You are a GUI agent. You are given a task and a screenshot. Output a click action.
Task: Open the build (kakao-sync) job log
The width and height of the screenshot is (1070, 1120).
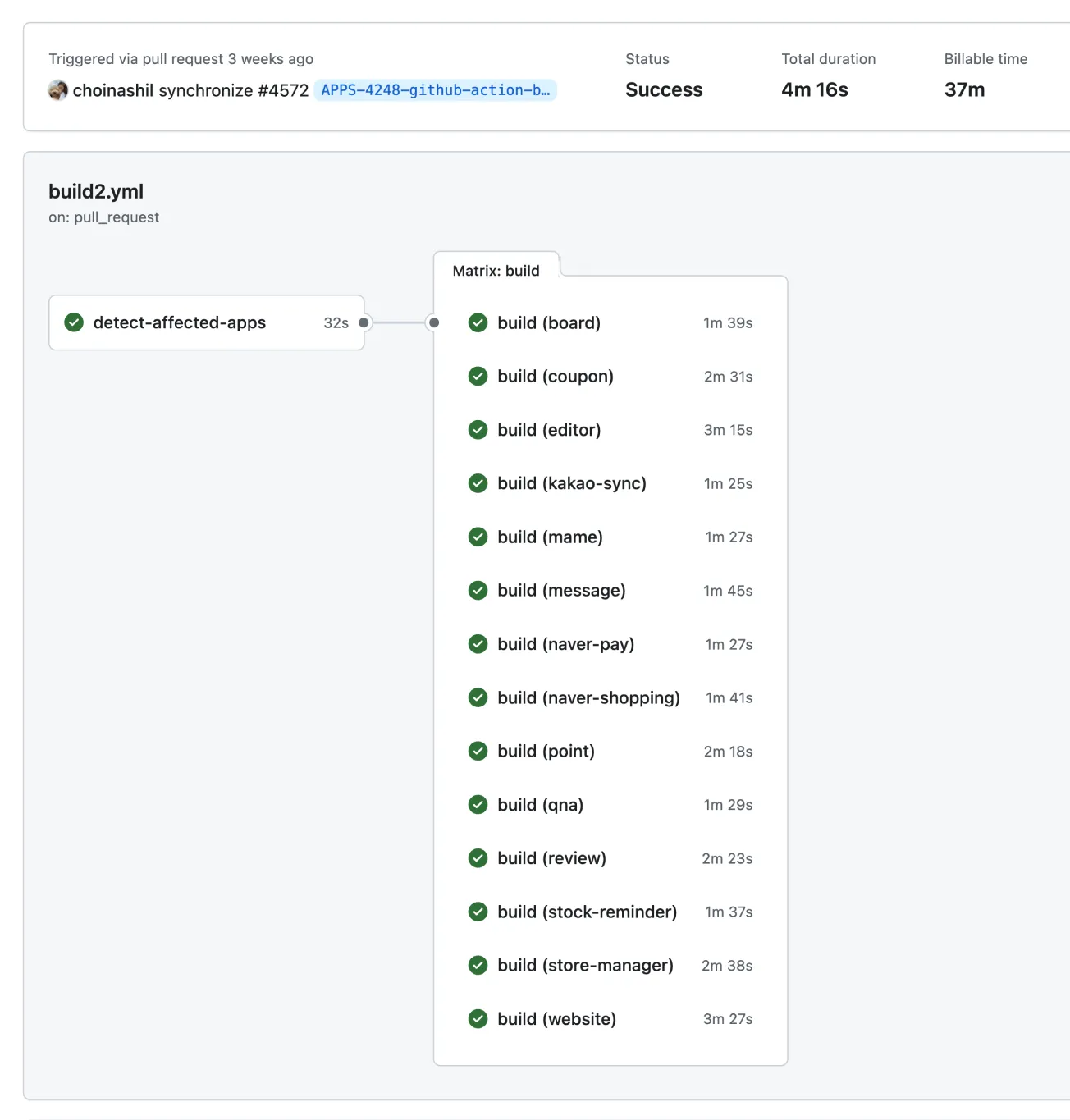tap(572, 483)
